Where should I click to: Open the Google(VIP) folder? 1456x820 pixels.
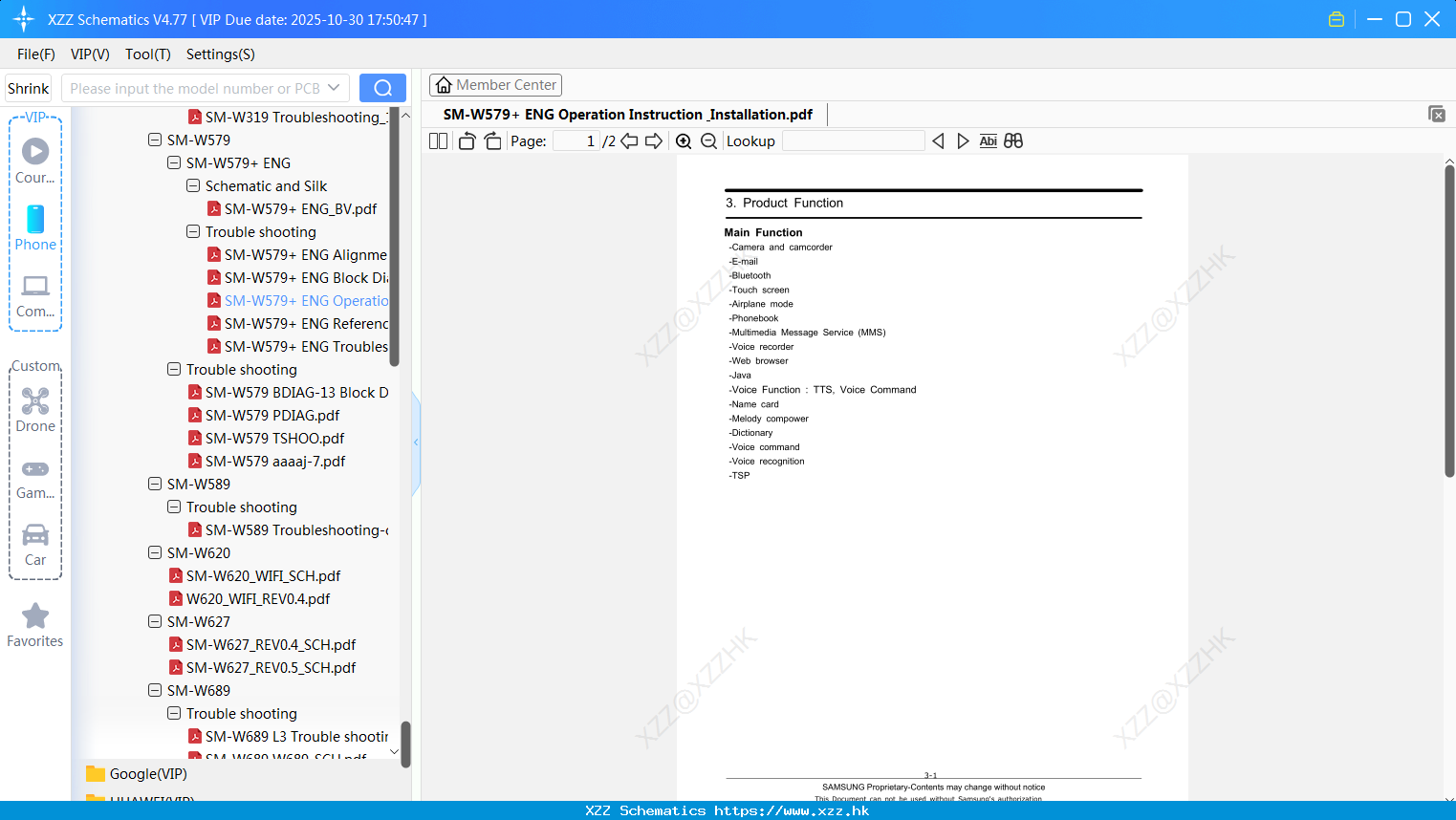(137, 774)
